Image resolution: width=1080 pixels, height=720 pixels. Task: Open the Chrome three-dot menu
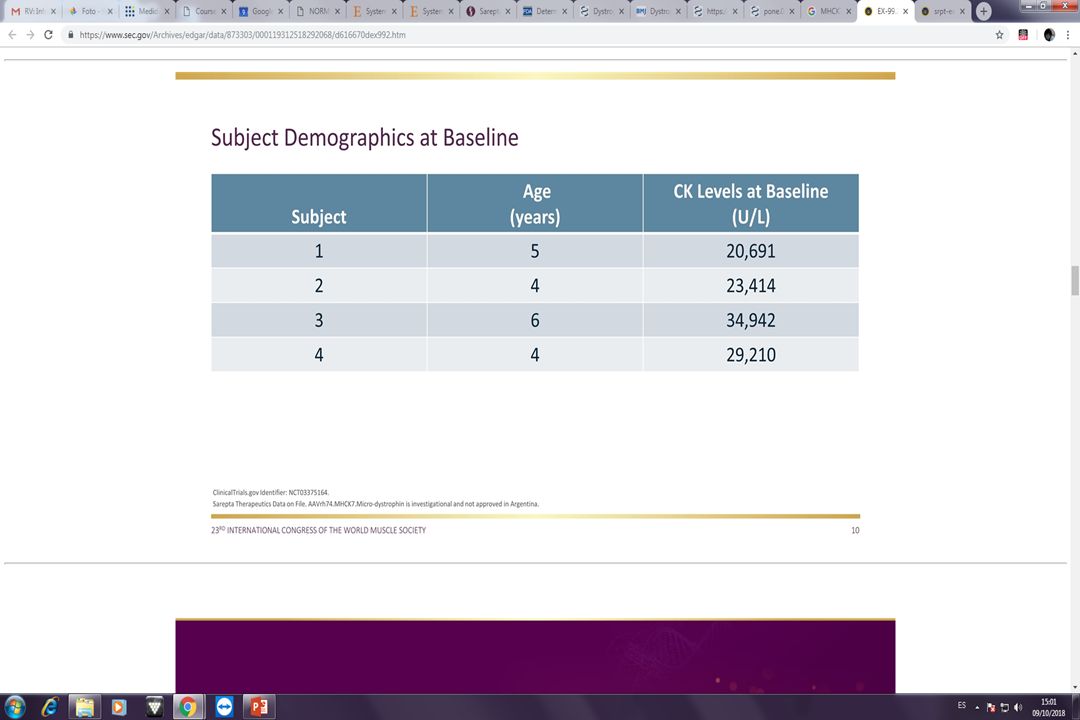point(1068,34)
